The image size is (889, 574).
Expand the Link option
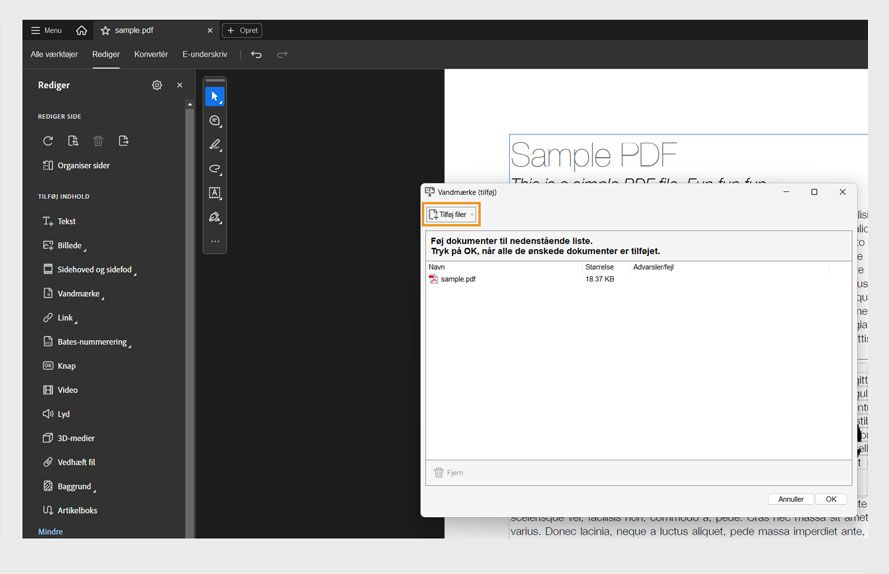point(60,318)
